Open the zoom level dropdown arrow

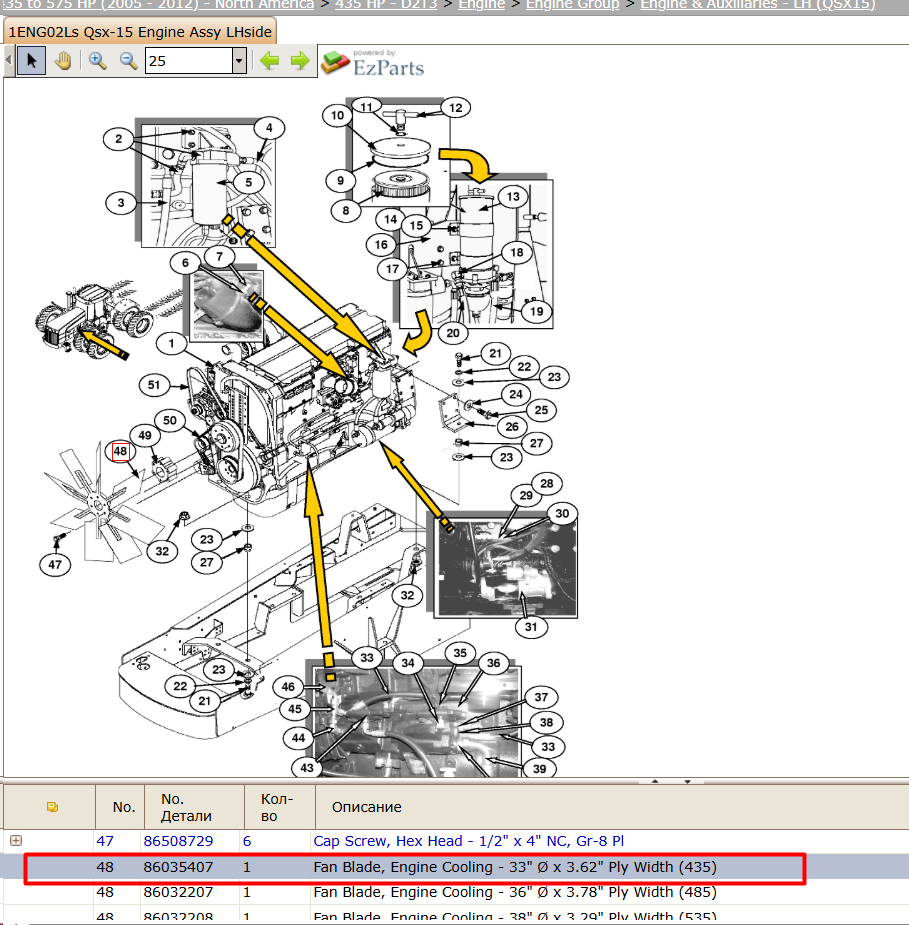tap(239, 61)
